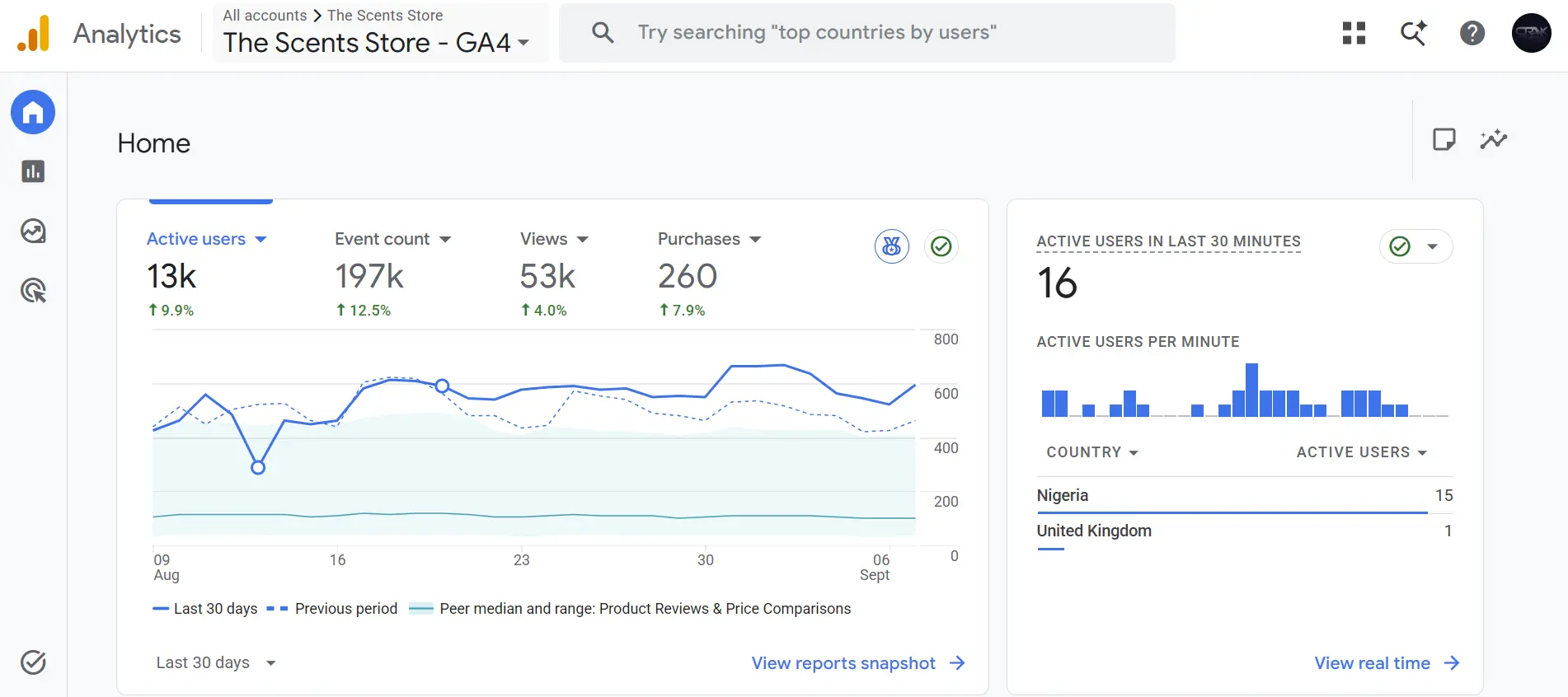
Task: Click ACTIVE USERS IN LAST 30 MINUTES heading
Action: [x=1168, y=241]
